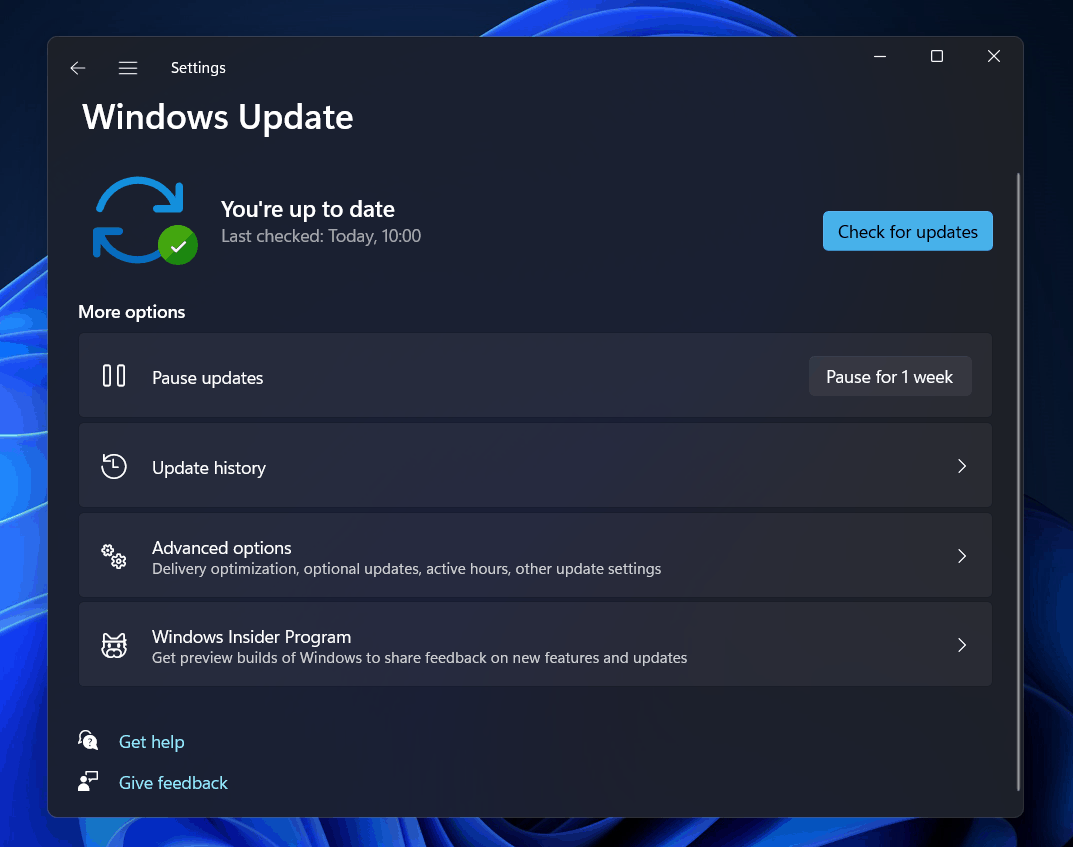Click the update sync status icon

click(145, 220)
